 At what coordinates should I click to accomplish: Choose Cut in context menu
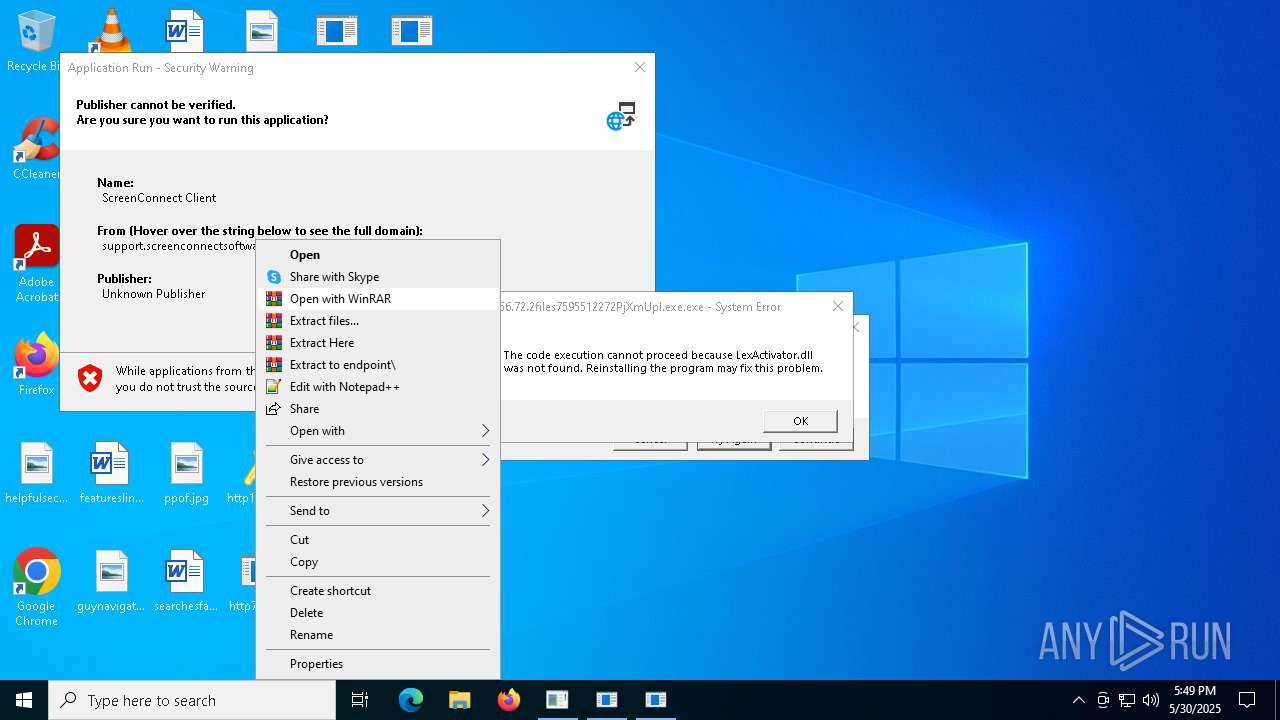(x=378, y=540)
